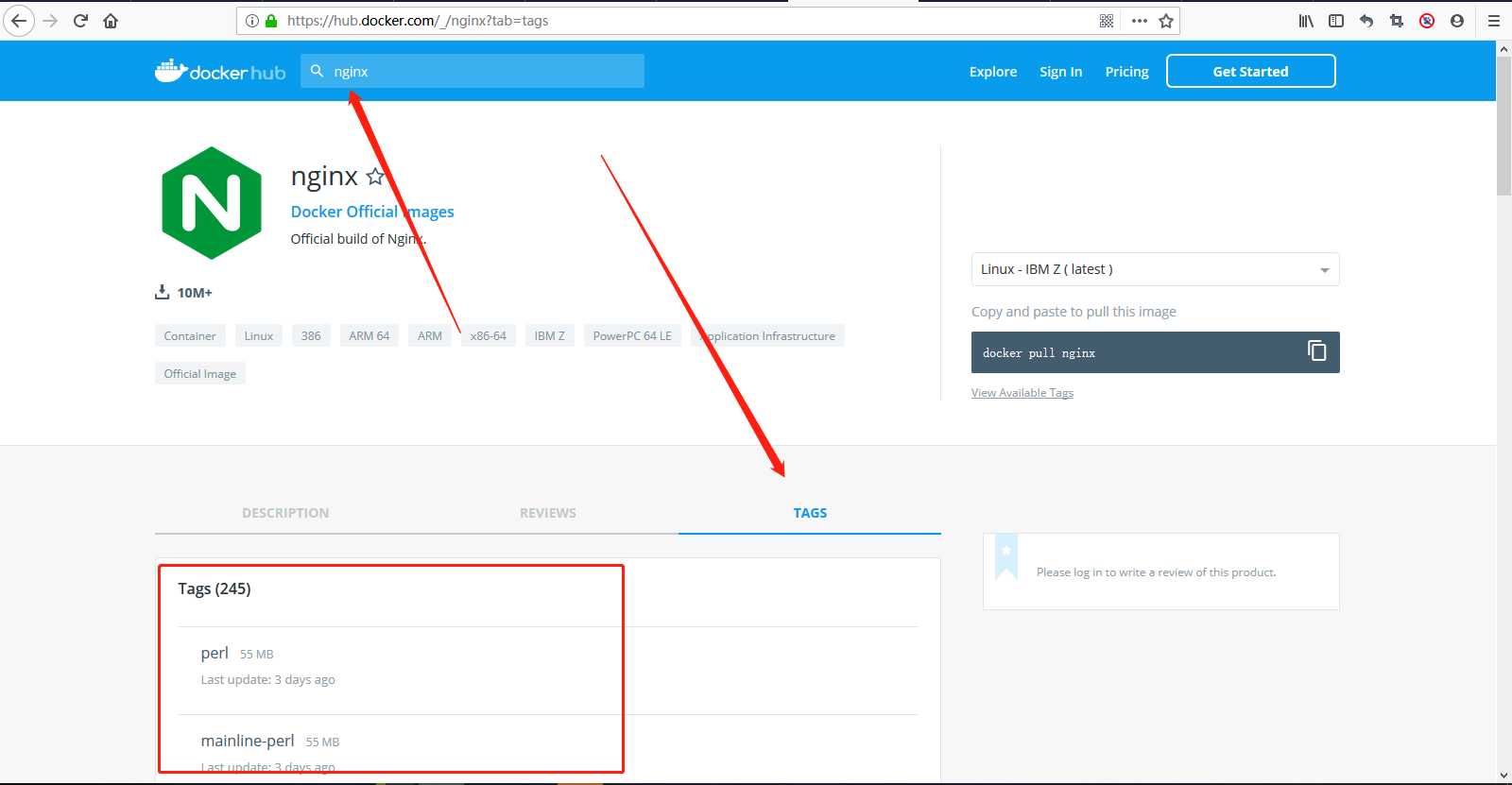
Task: Select the Container filter chip
Action: click(x=190, y=335)
